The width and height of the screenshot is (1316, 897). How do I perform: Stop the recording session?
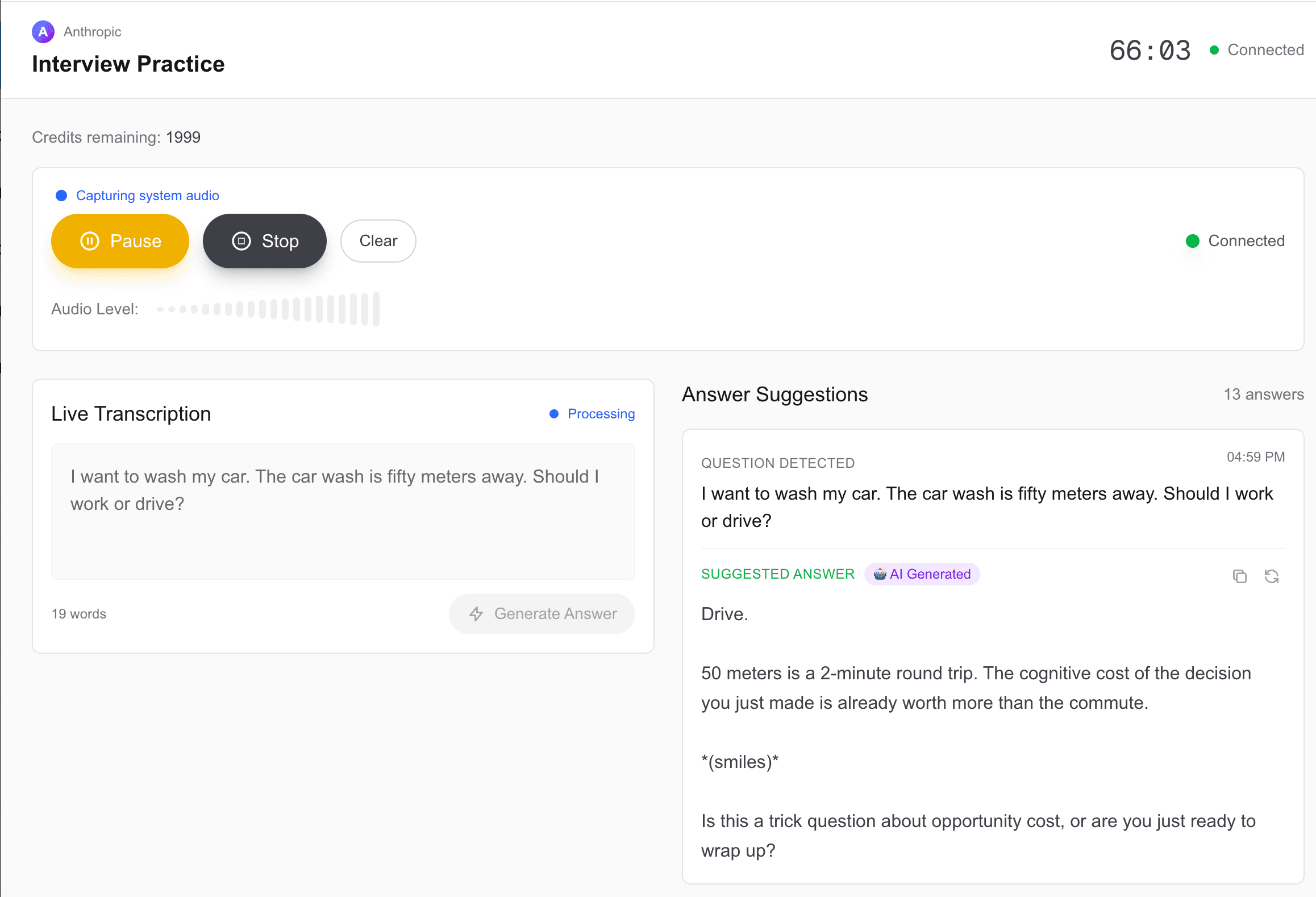pos(264,241)
